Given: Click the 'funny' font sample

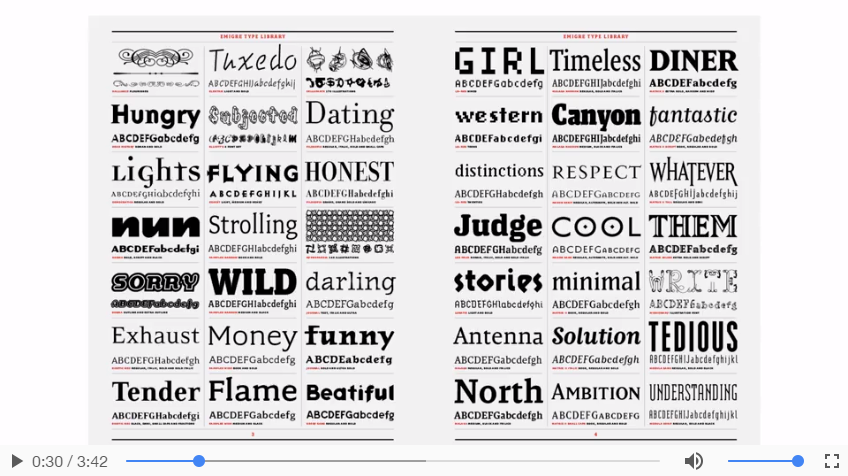Looking at the screenshot, I should point(350,336).
